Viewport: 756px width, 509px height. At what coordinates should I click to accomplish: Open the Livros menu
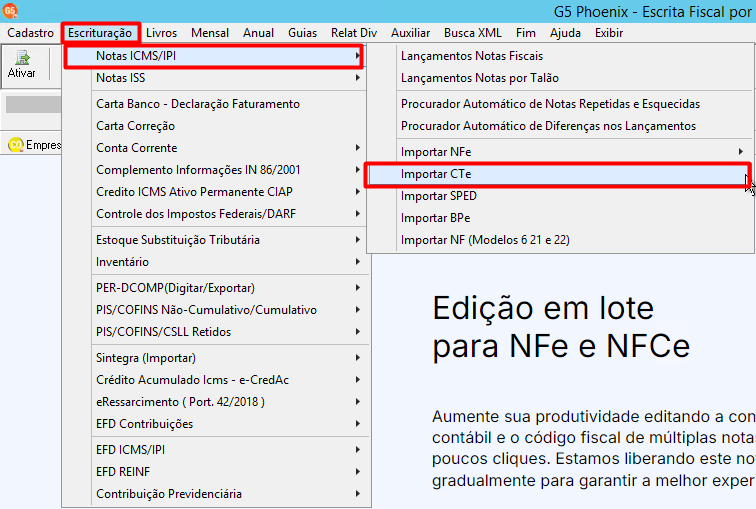point(162,33)
